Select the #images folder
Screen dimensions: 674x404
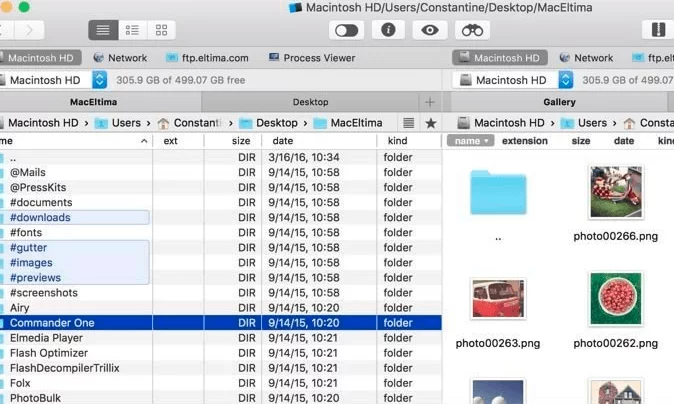coord(221,263)
